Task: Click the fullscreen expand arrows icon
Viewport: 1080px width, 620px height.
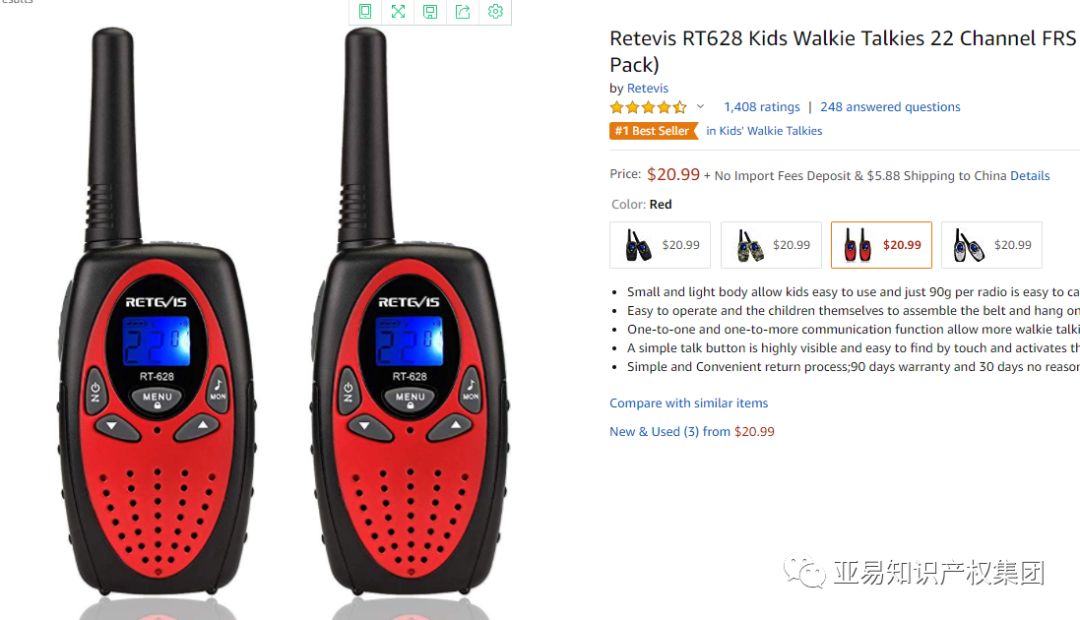Action: coord(398,11)
